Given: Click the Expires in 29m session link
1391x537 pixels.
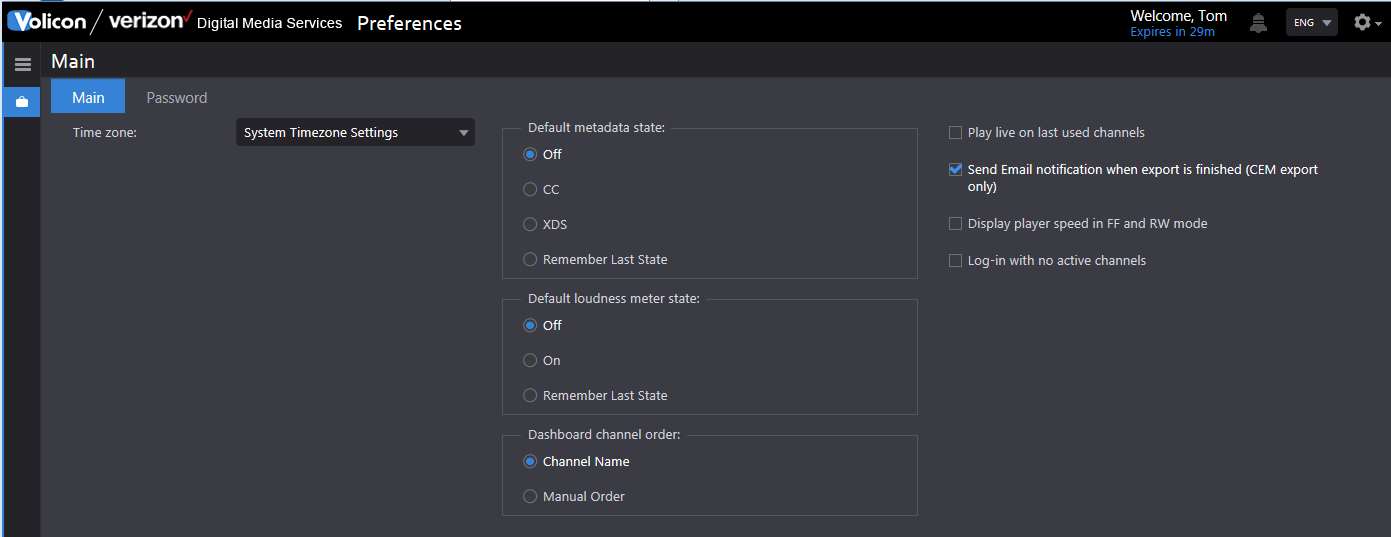Looking at the screenshot, I should 1172,32.
